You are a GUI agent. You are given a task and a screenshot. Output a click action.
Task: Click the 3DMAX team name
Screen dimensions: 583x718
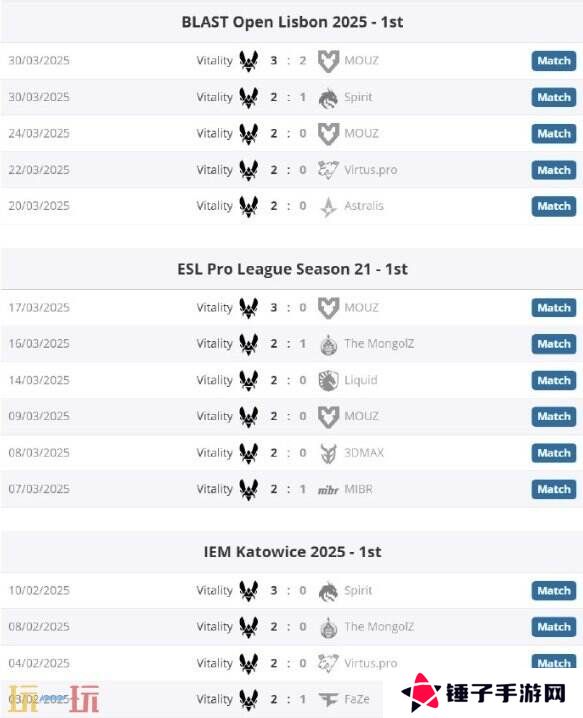364,453
